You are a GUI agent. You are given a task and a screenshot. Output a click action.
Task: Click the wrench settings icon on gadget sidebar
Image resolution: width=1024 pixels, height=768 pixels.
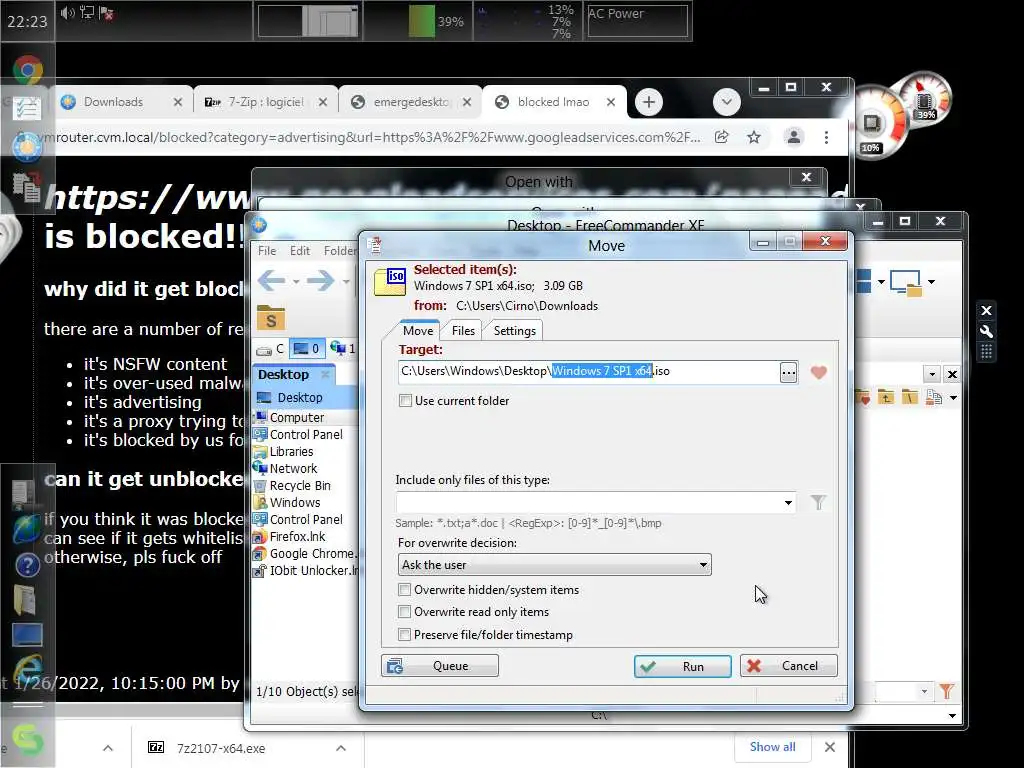[x=986, y=332]
